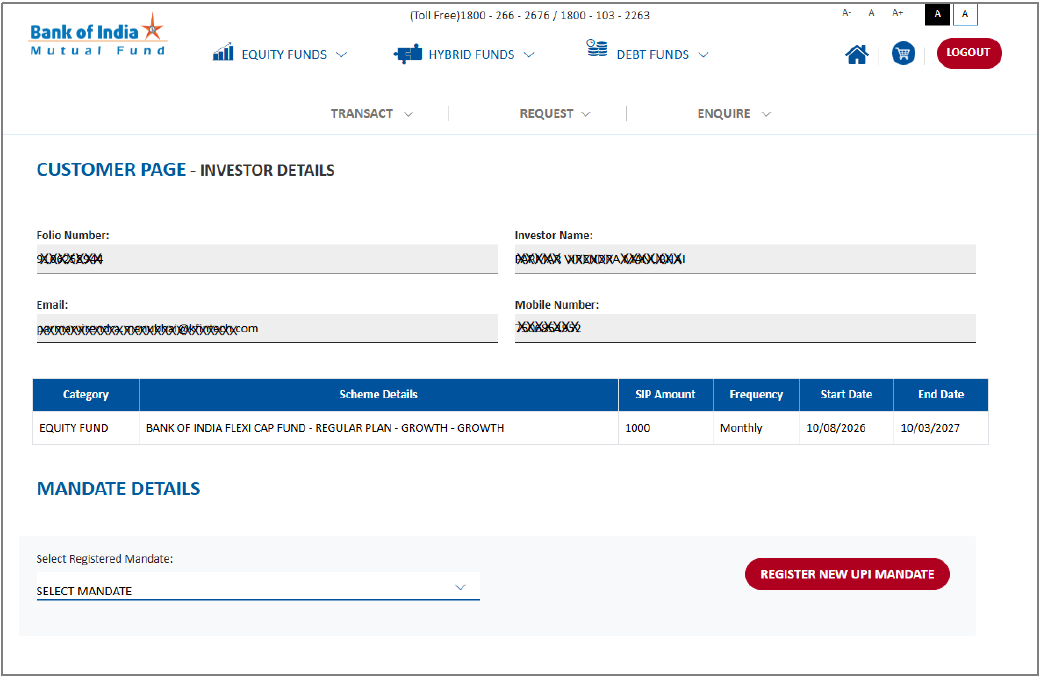Open the Enquire menu
This screenshot has width=1041, height=677.
734,113
